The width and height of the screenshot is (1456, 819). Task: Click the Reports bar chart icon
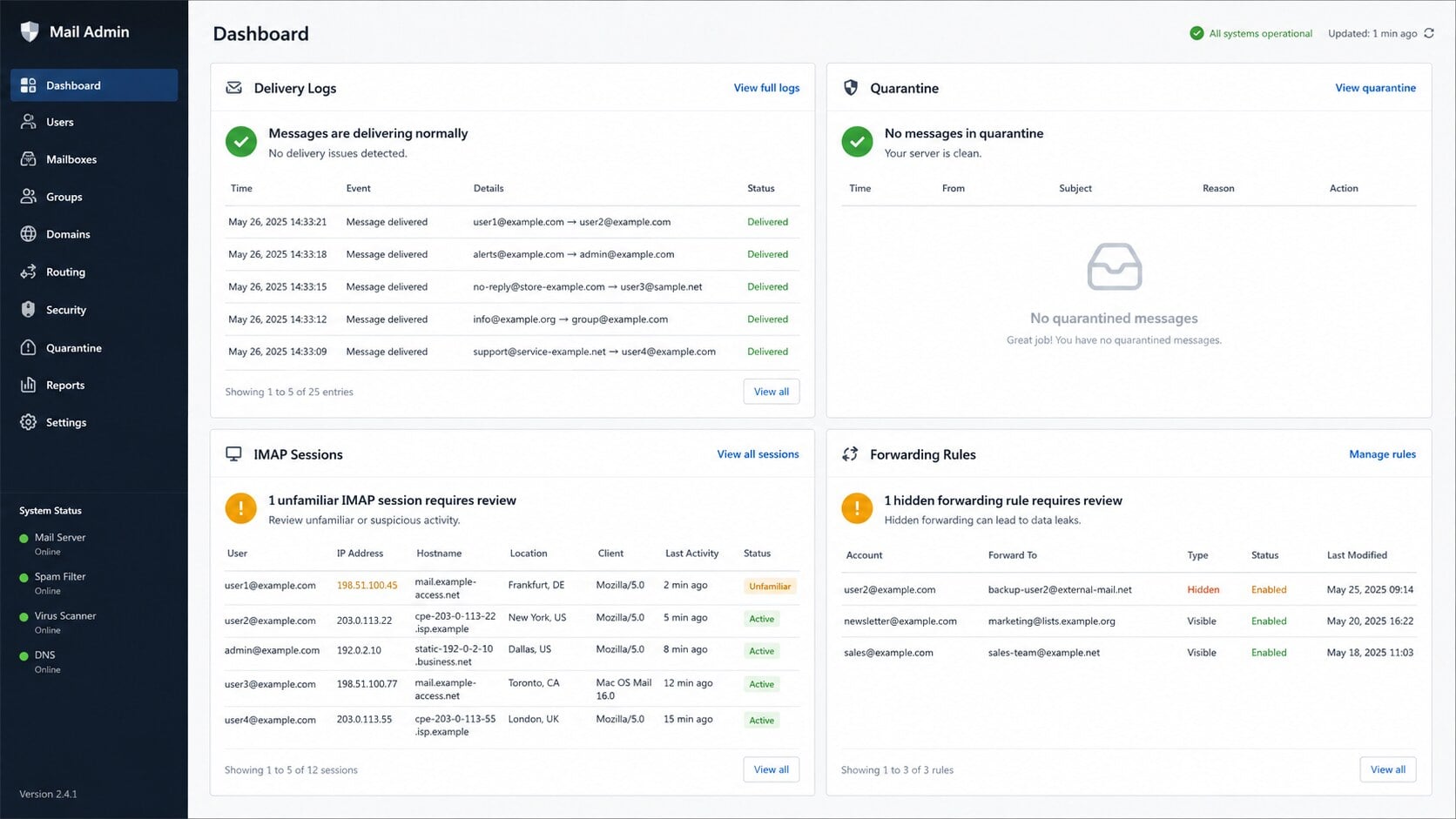point(29,385)
